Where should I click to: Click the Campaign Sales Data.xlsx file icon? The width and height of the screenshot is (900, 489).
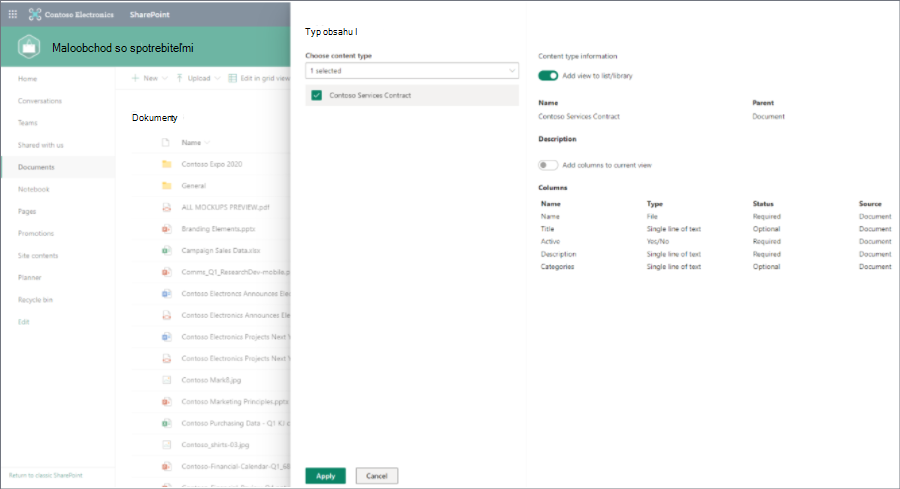click(x=166, y=250)
